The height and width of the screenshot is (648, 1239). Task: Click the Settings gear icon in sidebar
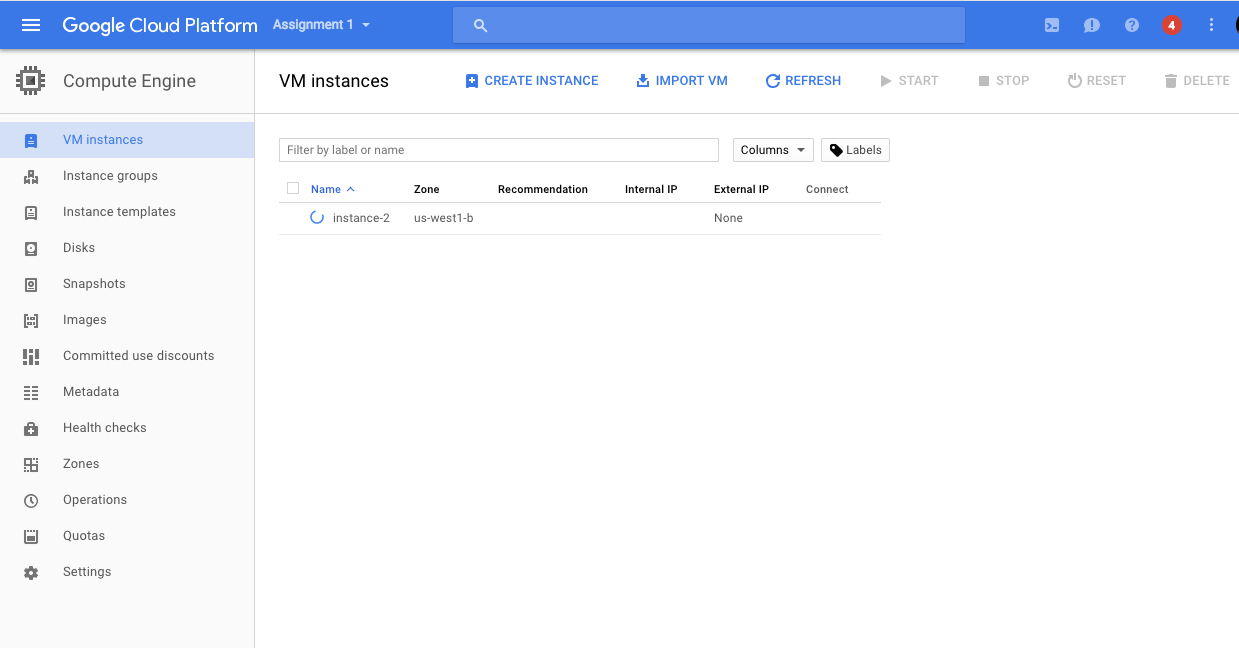coord(31,572)
